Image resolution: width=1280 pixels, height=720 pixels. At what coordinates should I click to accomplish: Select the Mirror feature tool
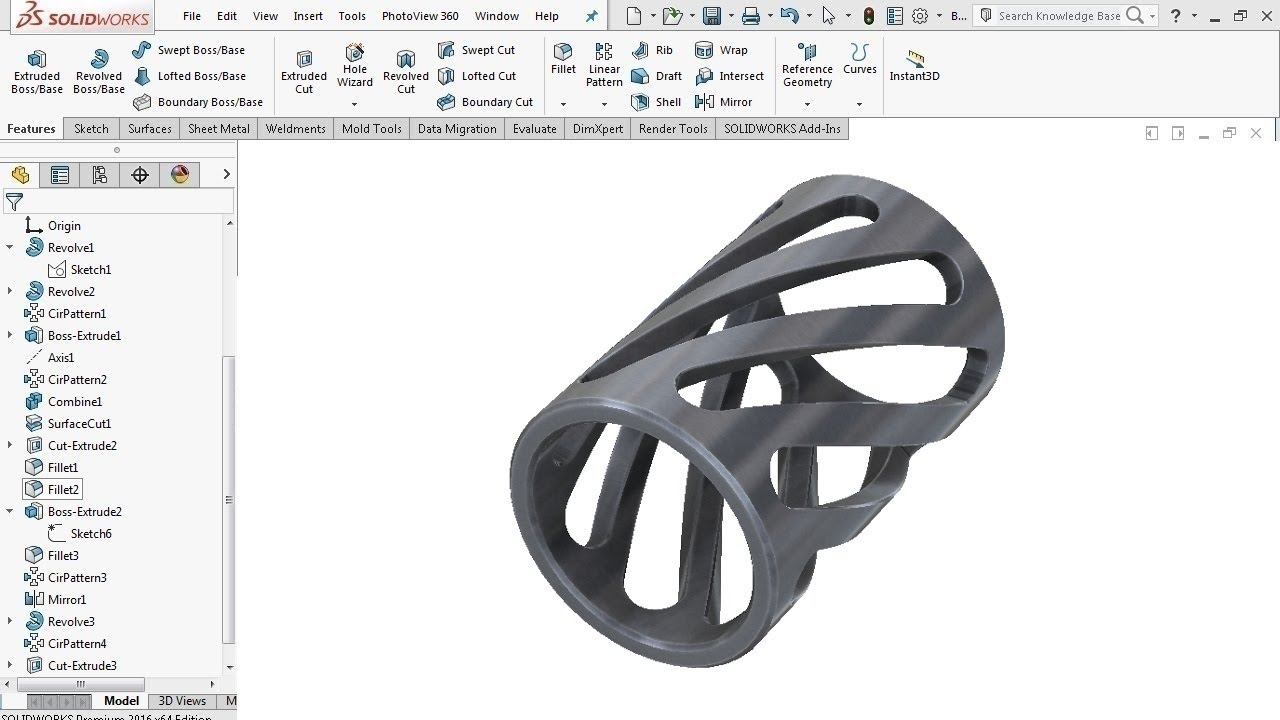tap(724, 102)
